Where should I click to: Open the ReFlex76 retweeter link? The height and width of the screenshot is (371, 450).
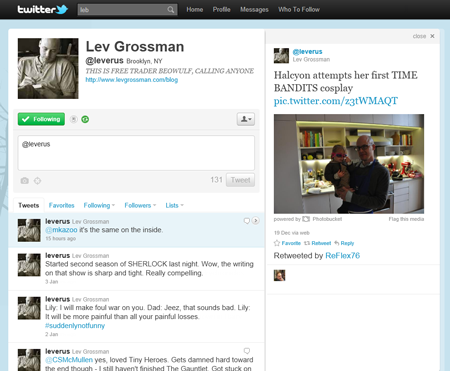point(342,256)
